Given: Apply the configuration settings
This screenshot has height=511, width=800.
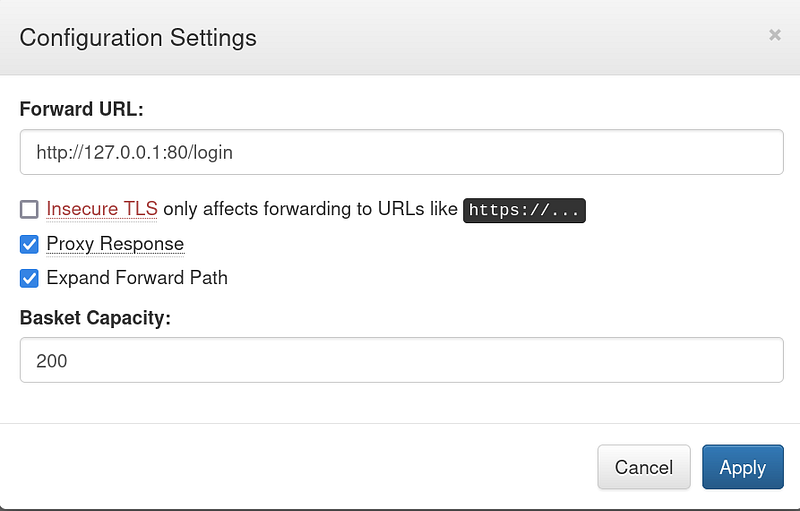Looking at the screenshot, I should (x=742, y=467).
